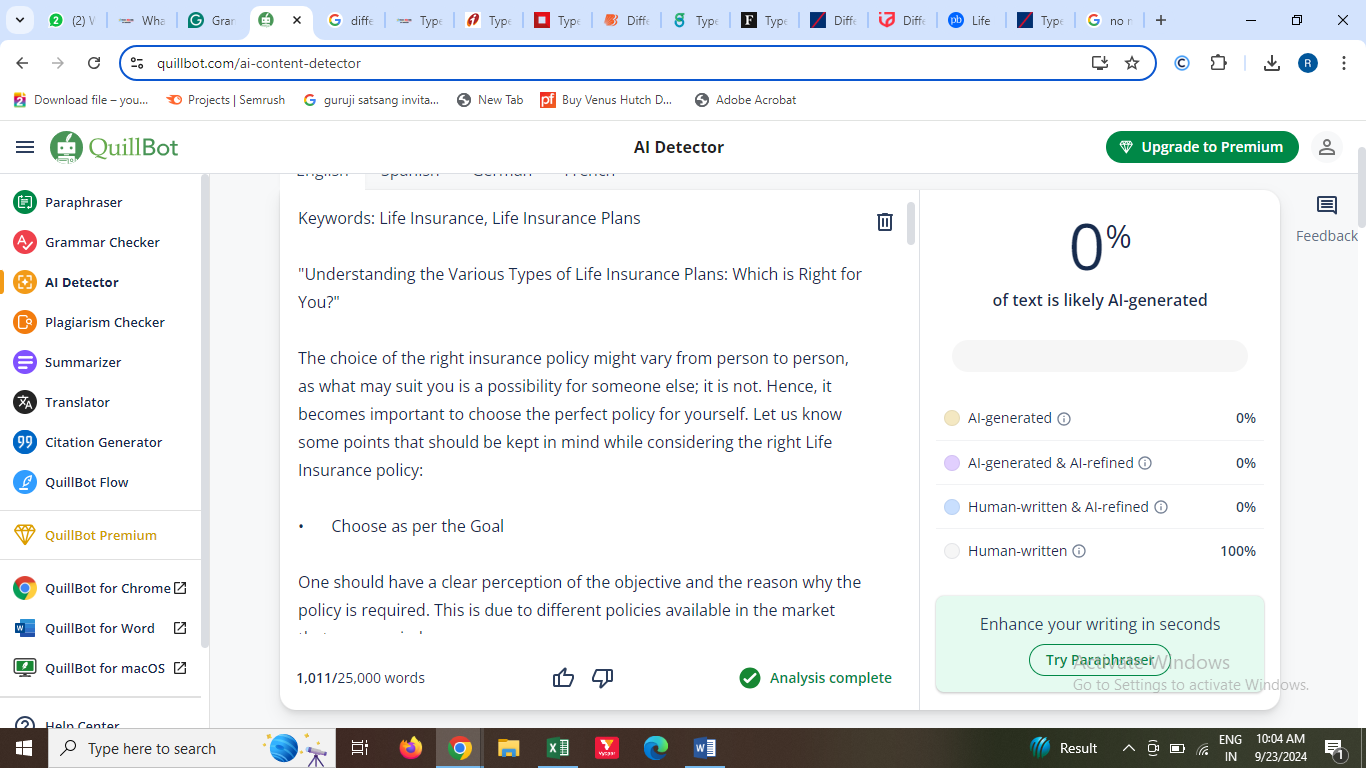Viewport: 1366px width, 768px height.
Task: Switch to the Gran tab
Action: pos(211,20)
